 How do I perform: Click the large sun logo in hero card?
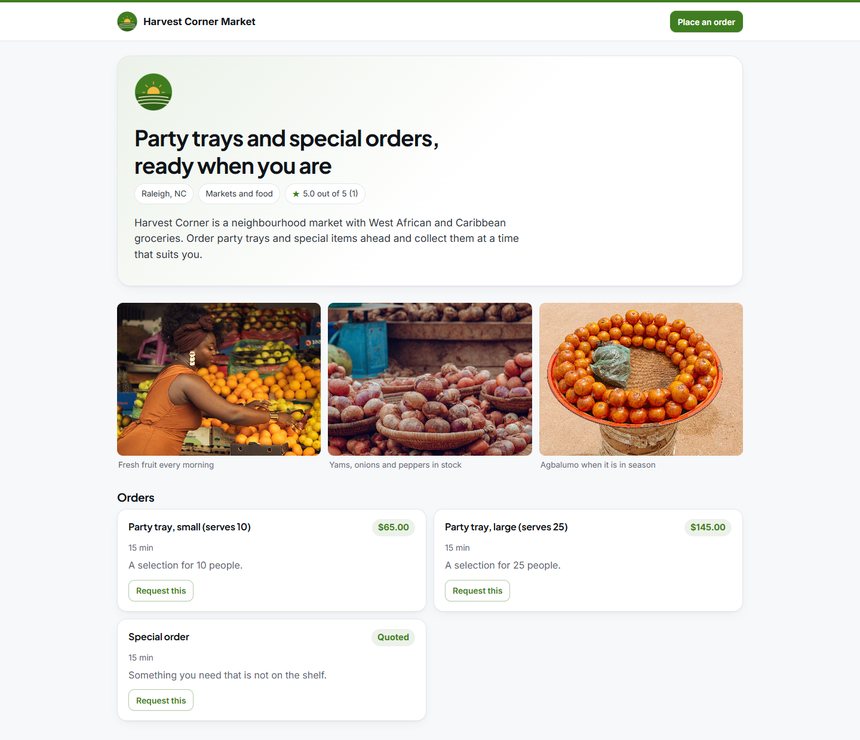point(153,92)
